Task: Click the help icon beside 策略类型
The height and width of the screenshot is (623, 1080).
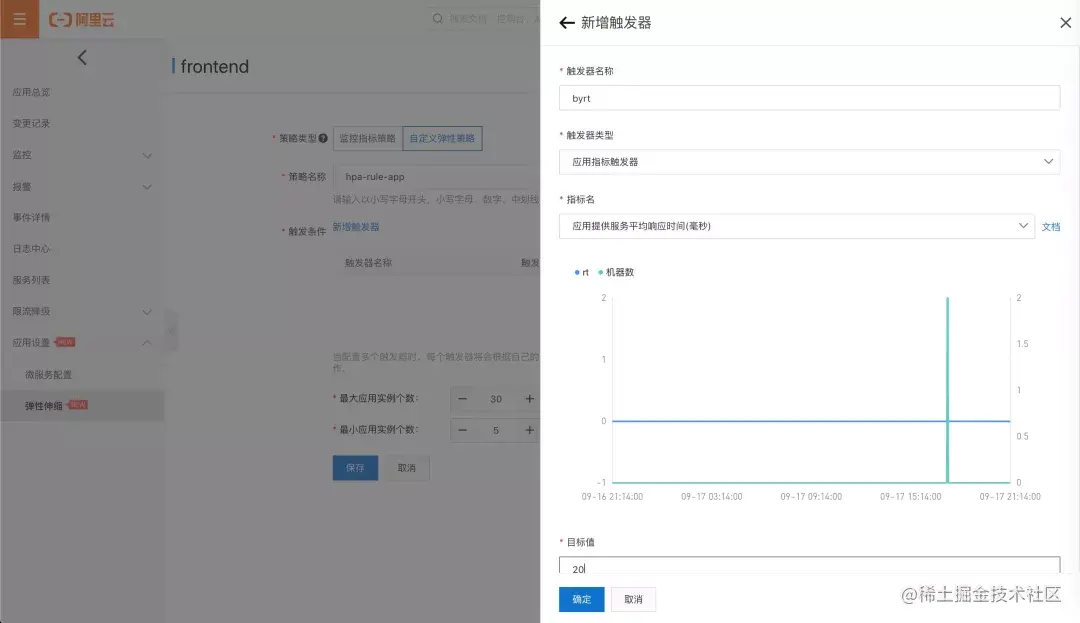Action: coord(323,138)
